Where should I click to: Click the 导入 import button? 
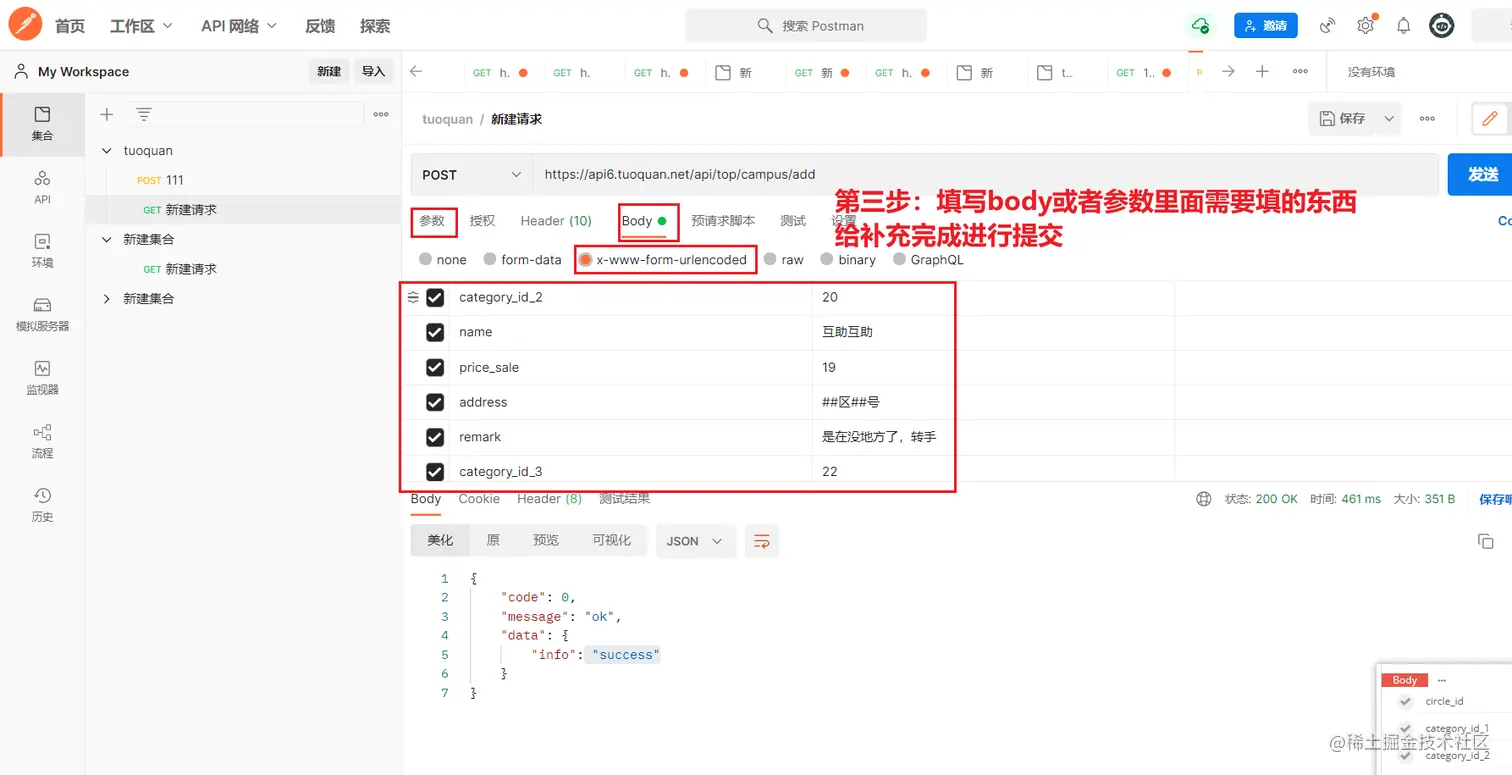point(373,72)
